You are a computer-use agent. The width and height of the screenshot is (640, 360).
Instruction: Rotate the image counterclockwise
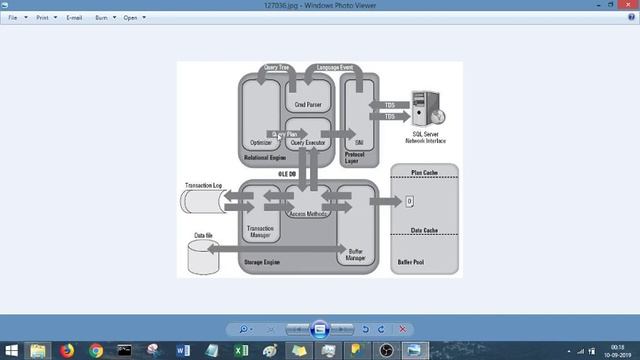tap(365, 329)
